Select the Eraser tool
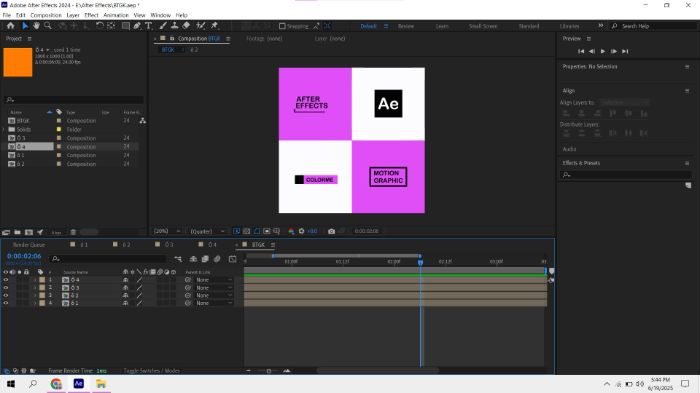 click(186, 26)
